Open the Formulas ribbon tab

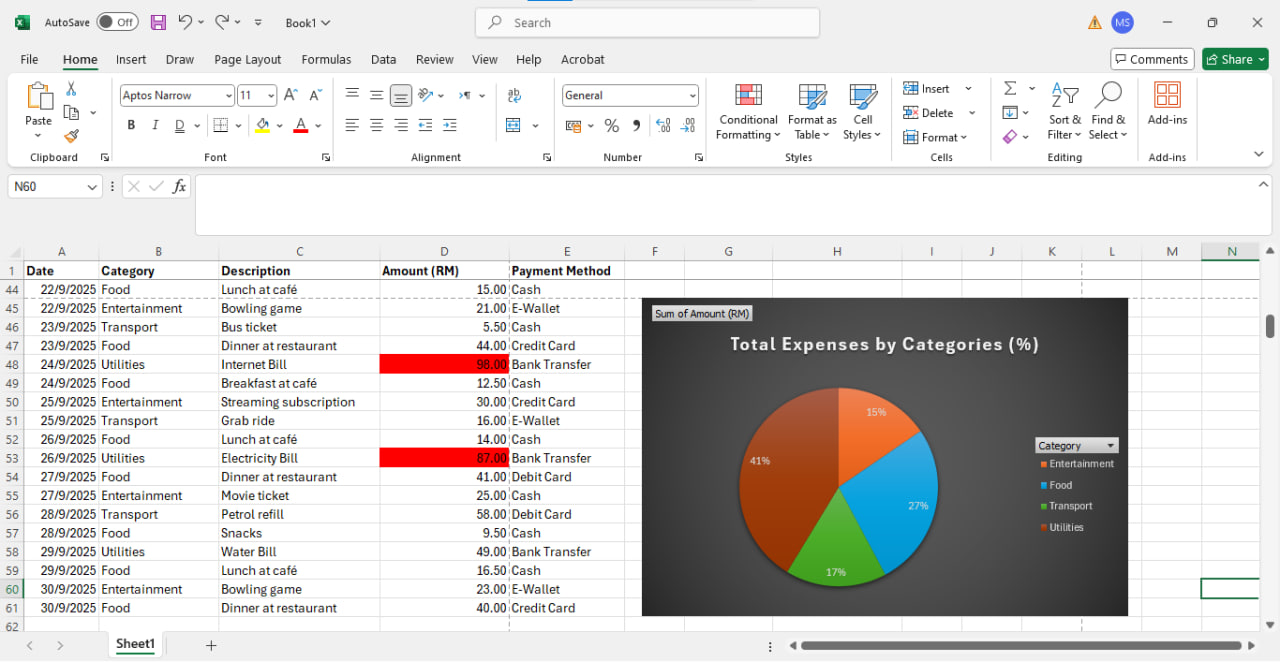(x=326, y=60)
